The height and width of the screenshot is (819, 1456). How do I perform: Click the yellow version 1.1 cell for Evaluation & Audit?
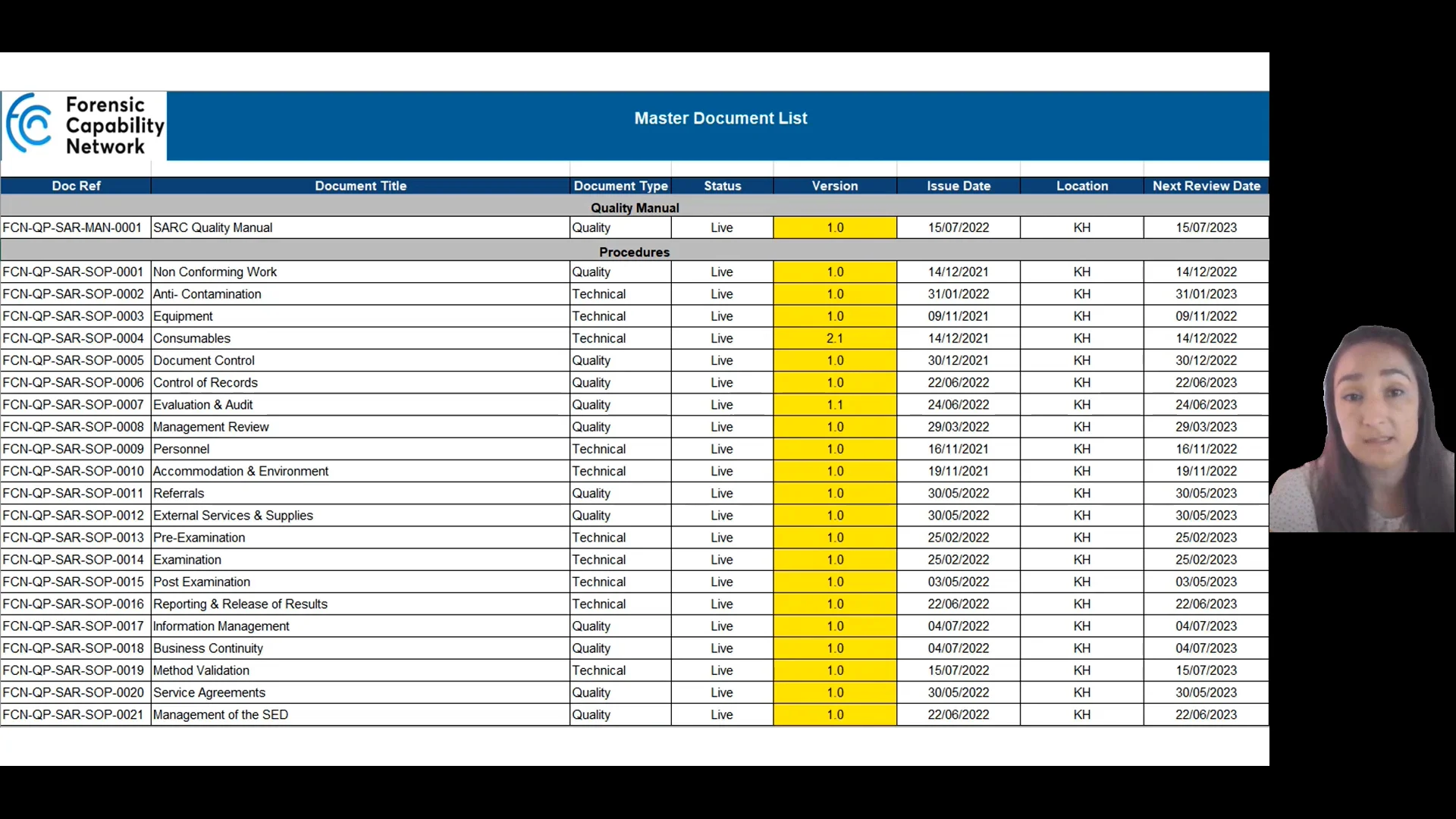(834, 405)
